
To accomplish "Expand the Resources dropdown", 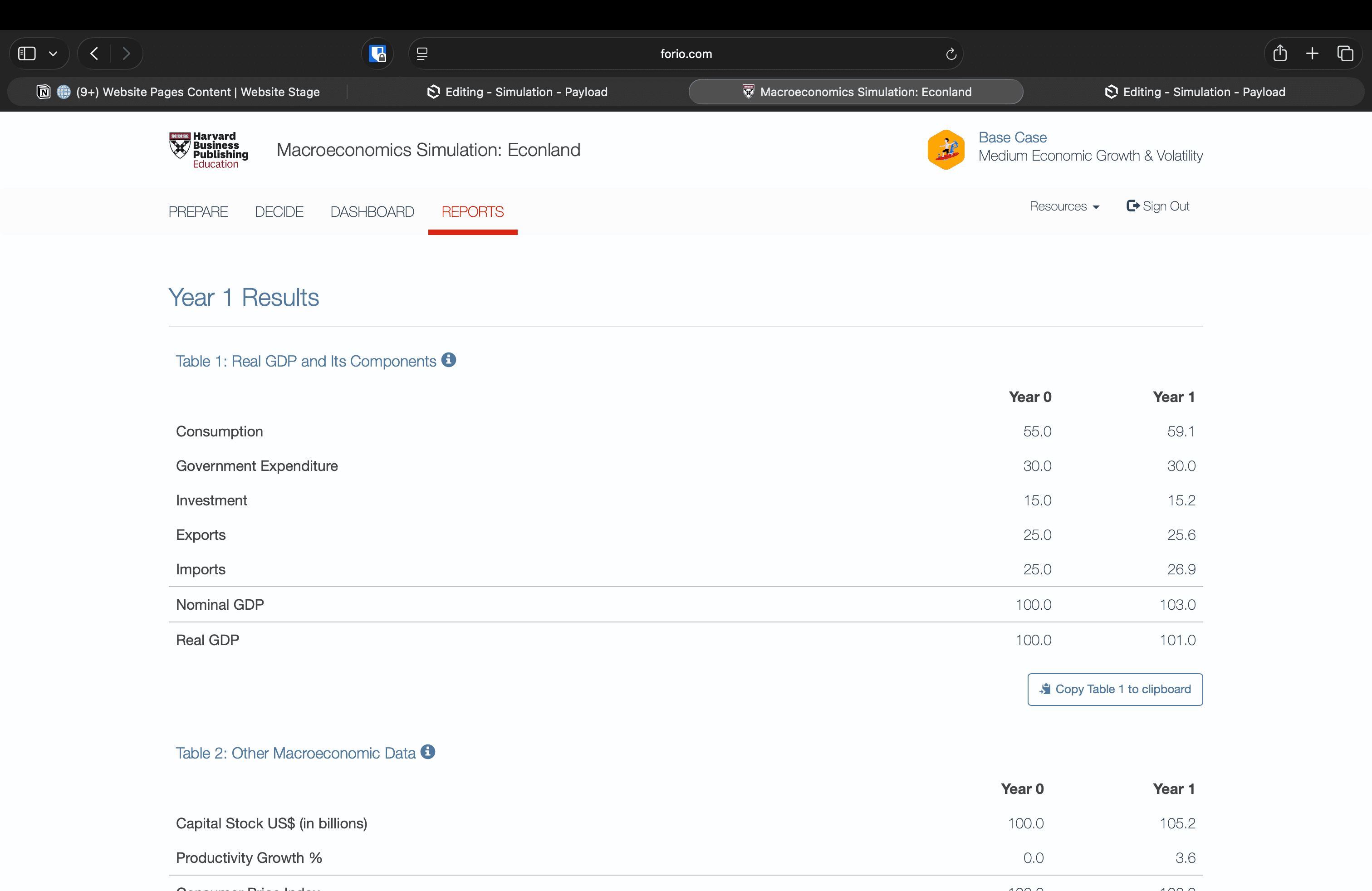I will 1064,206.
